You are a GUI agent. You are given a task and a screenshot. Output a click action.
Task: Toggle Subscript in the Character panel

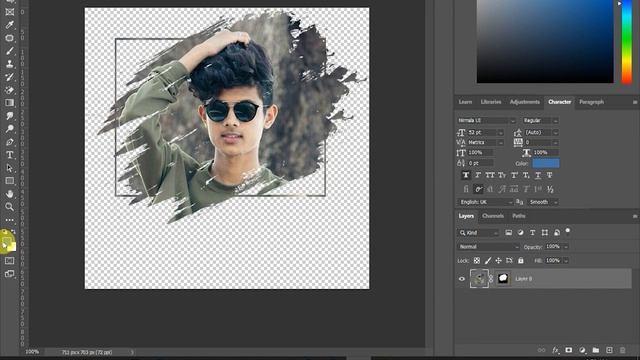(526, 175)
